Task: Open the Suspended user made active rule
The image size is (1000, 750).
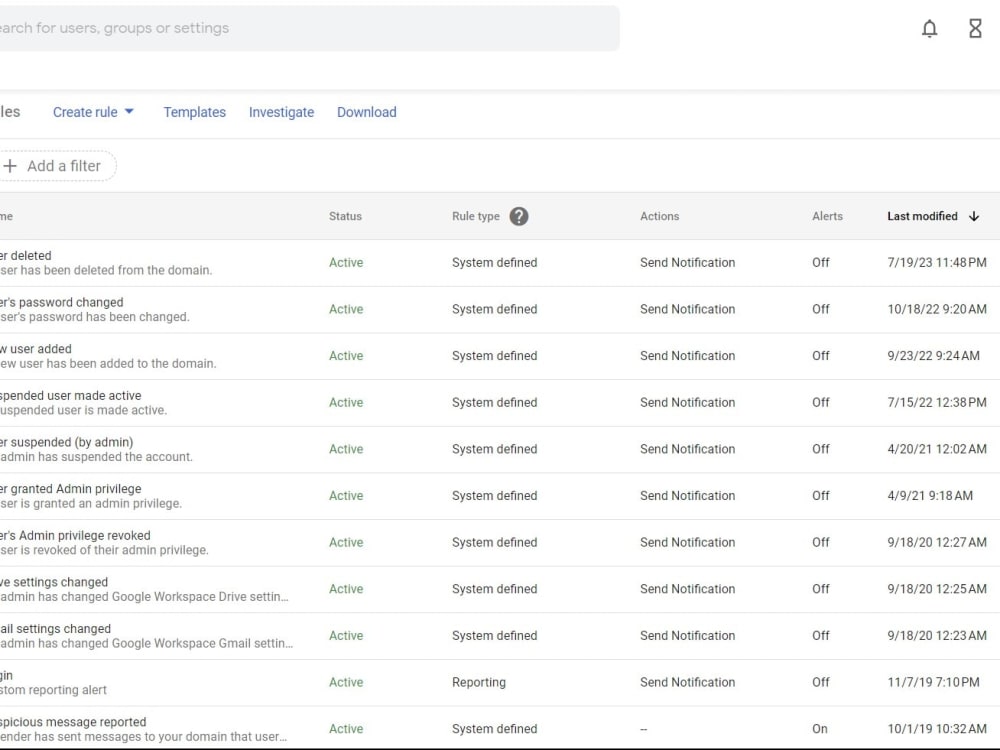Action: pos(500,402)
